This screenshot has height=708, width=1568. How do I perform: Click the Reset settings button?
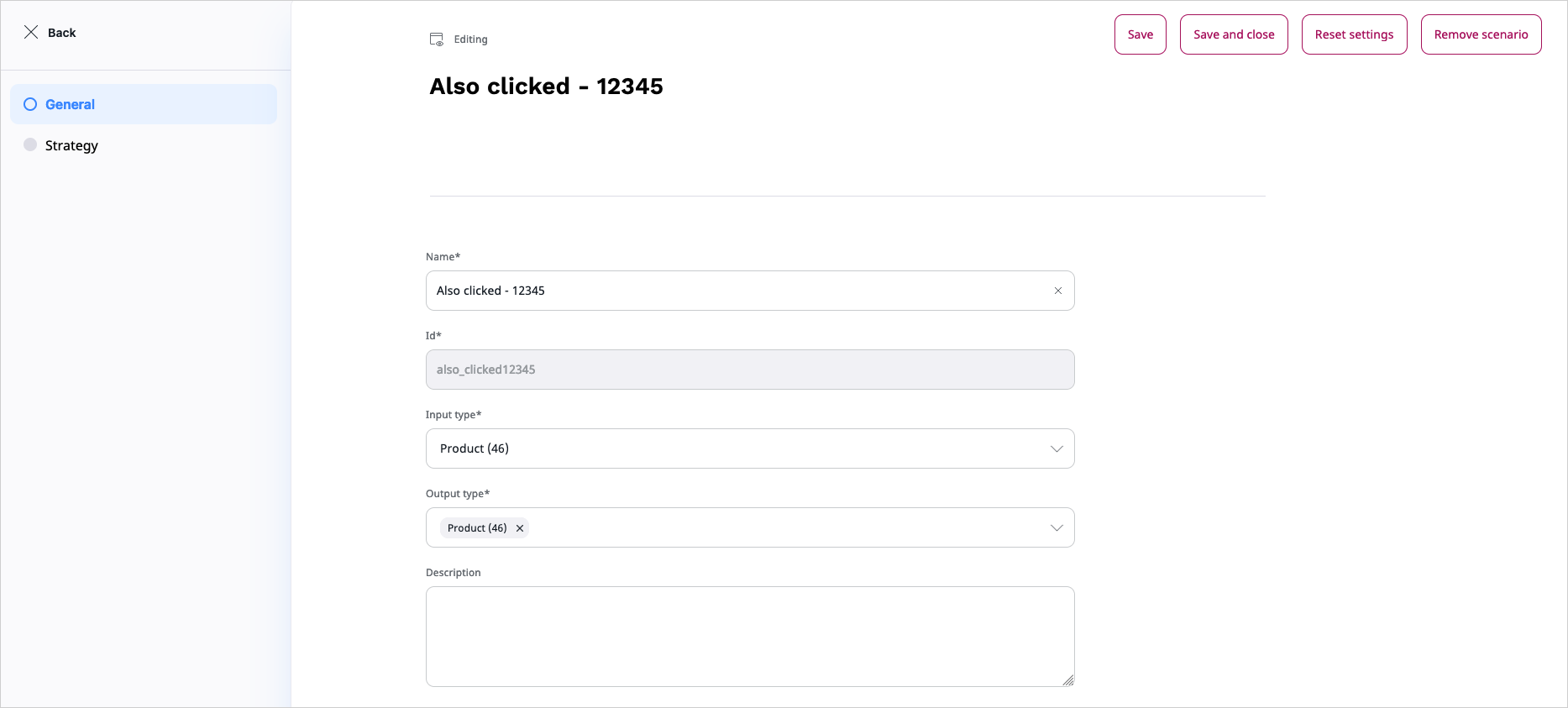tap(1354, 34)
